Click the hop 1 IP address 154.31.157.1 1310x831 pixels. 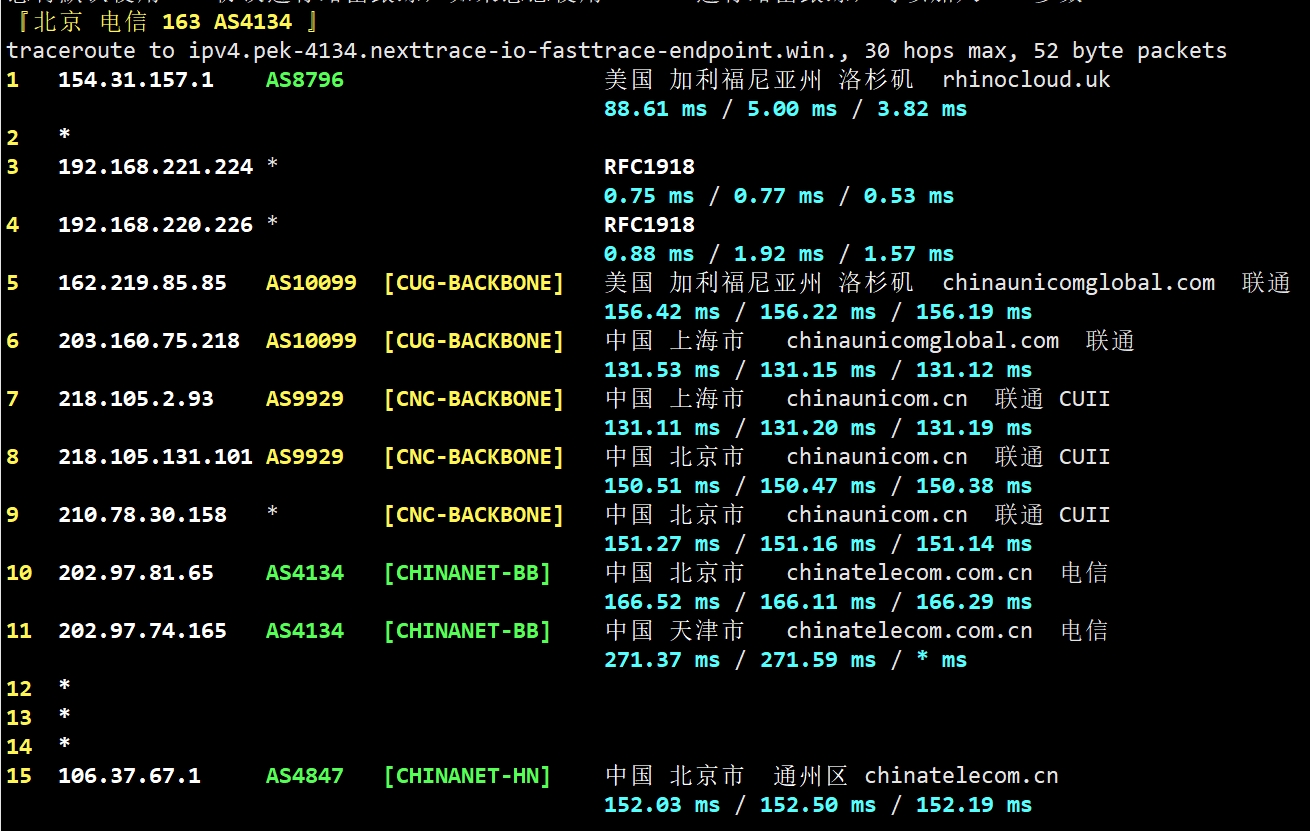[x=135, y=80]
